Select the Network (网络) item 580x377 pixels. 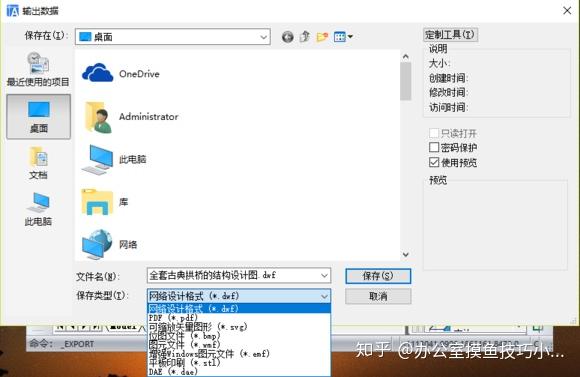109,245
